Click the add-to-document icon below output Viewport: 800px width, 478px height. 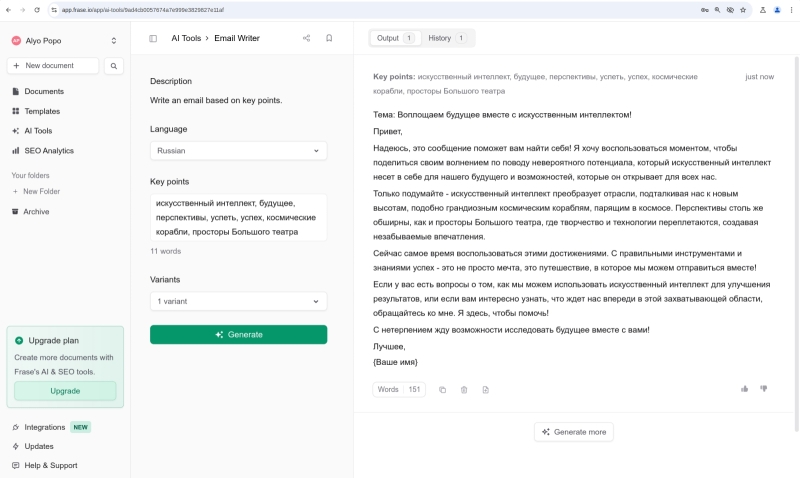[x=485, y=389]
